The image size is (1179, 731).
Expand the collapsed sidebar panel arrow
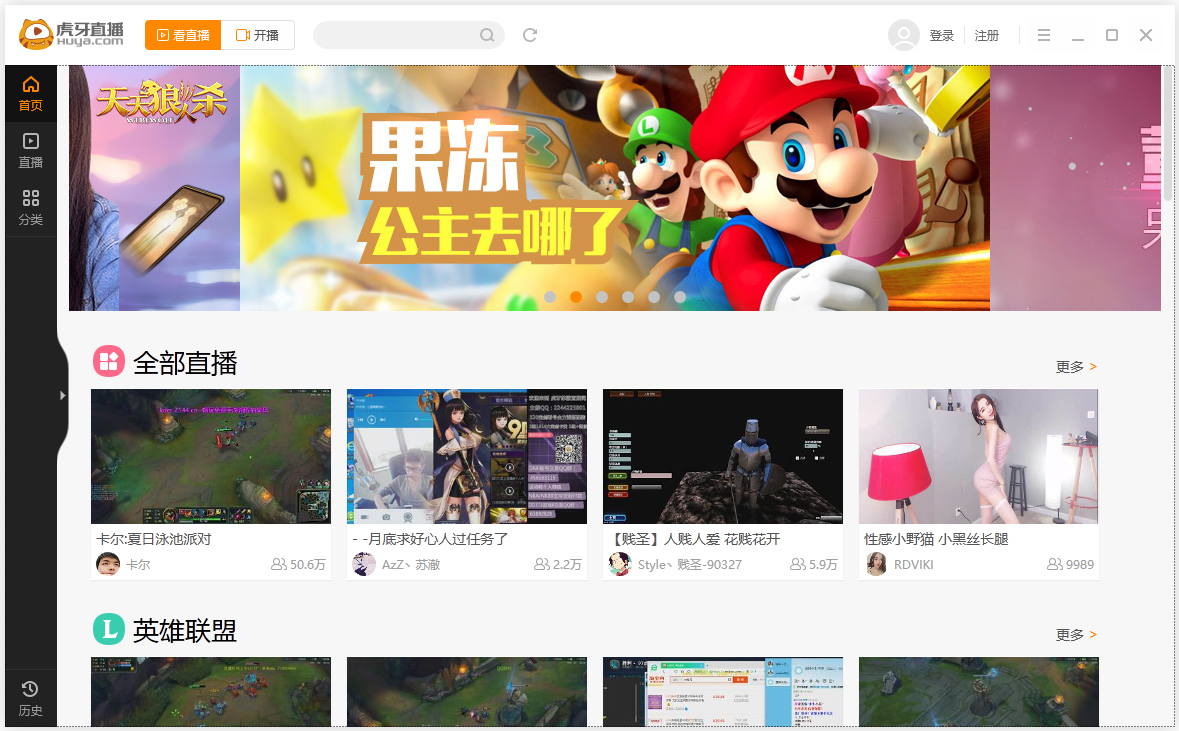point(62,396)
